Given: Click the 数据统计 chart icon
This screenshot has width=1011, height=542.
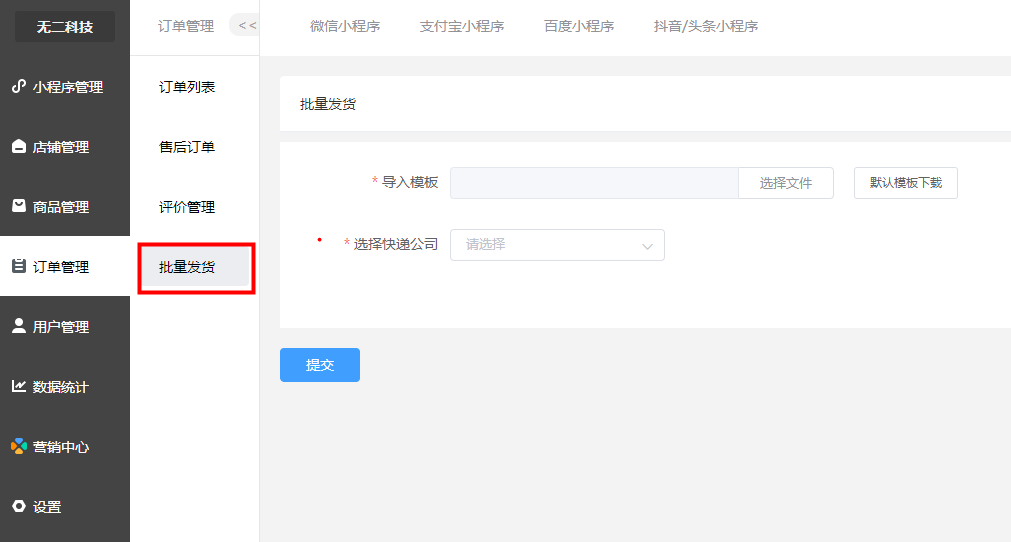Looking at the screenshot, I should pyautogui.click(x=19, y=386).
